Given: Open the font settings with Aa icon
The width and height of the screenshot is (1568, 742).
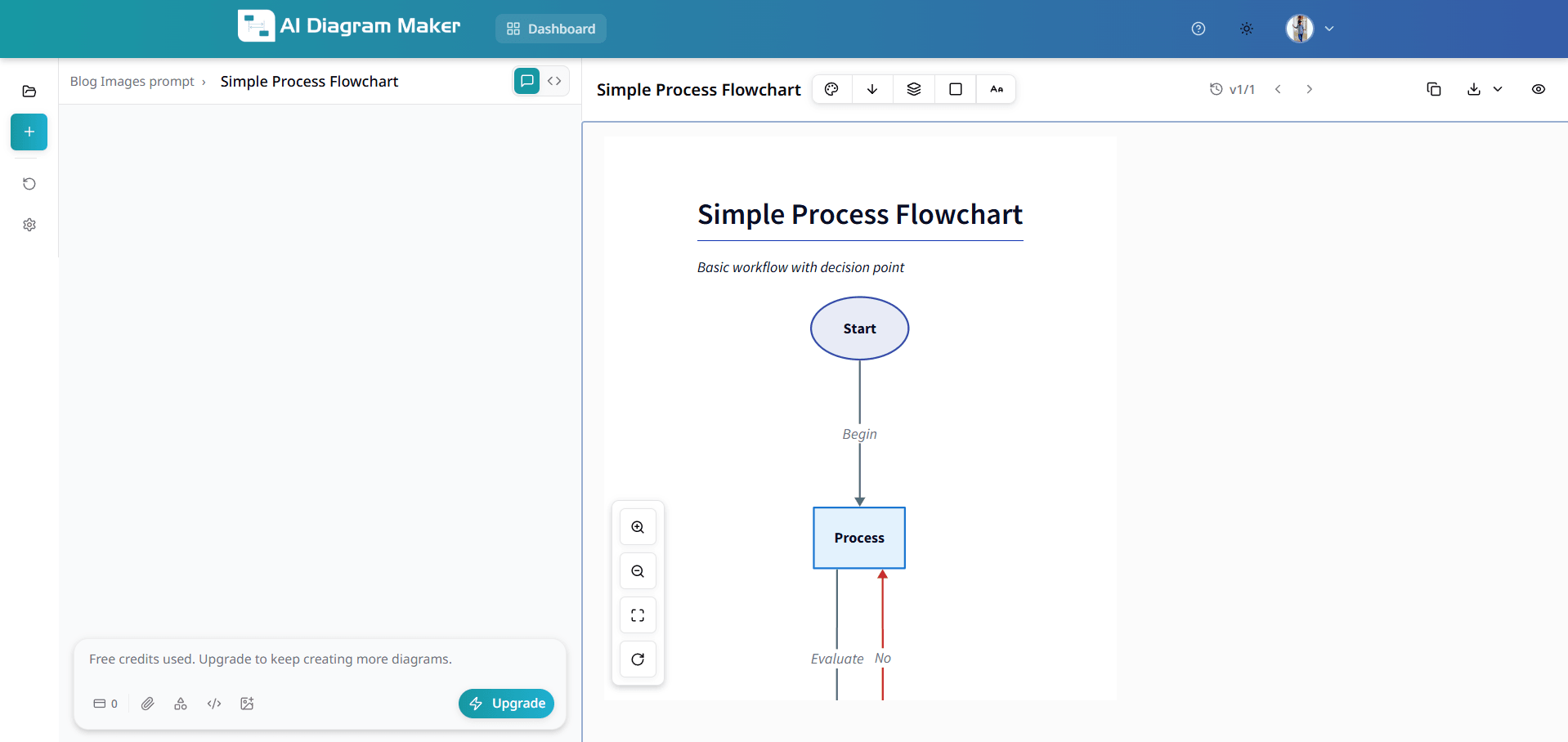Looking at the screenshot, I should coord(997,89).
